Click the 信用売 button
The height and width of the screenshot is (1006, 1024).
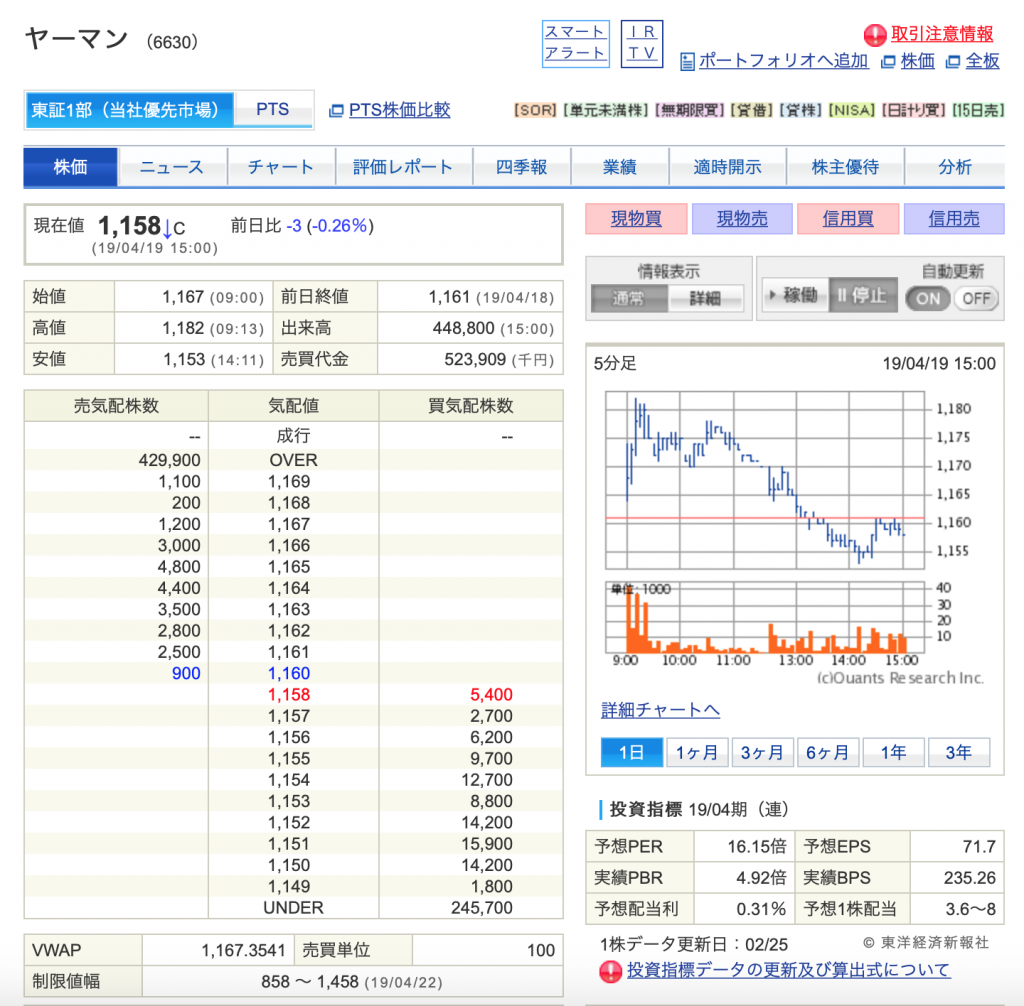coord(953,219)
